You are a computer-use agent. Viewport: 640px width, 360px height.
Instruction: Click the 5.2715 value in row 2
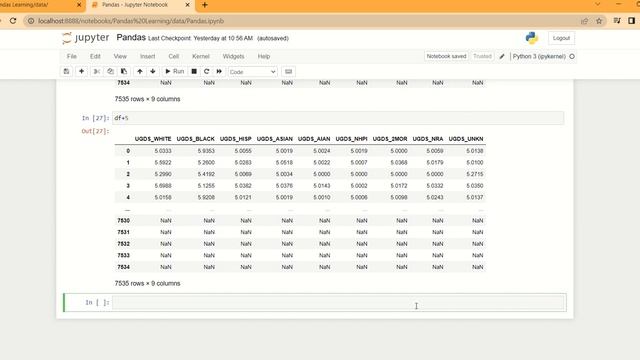pos(475,174)
